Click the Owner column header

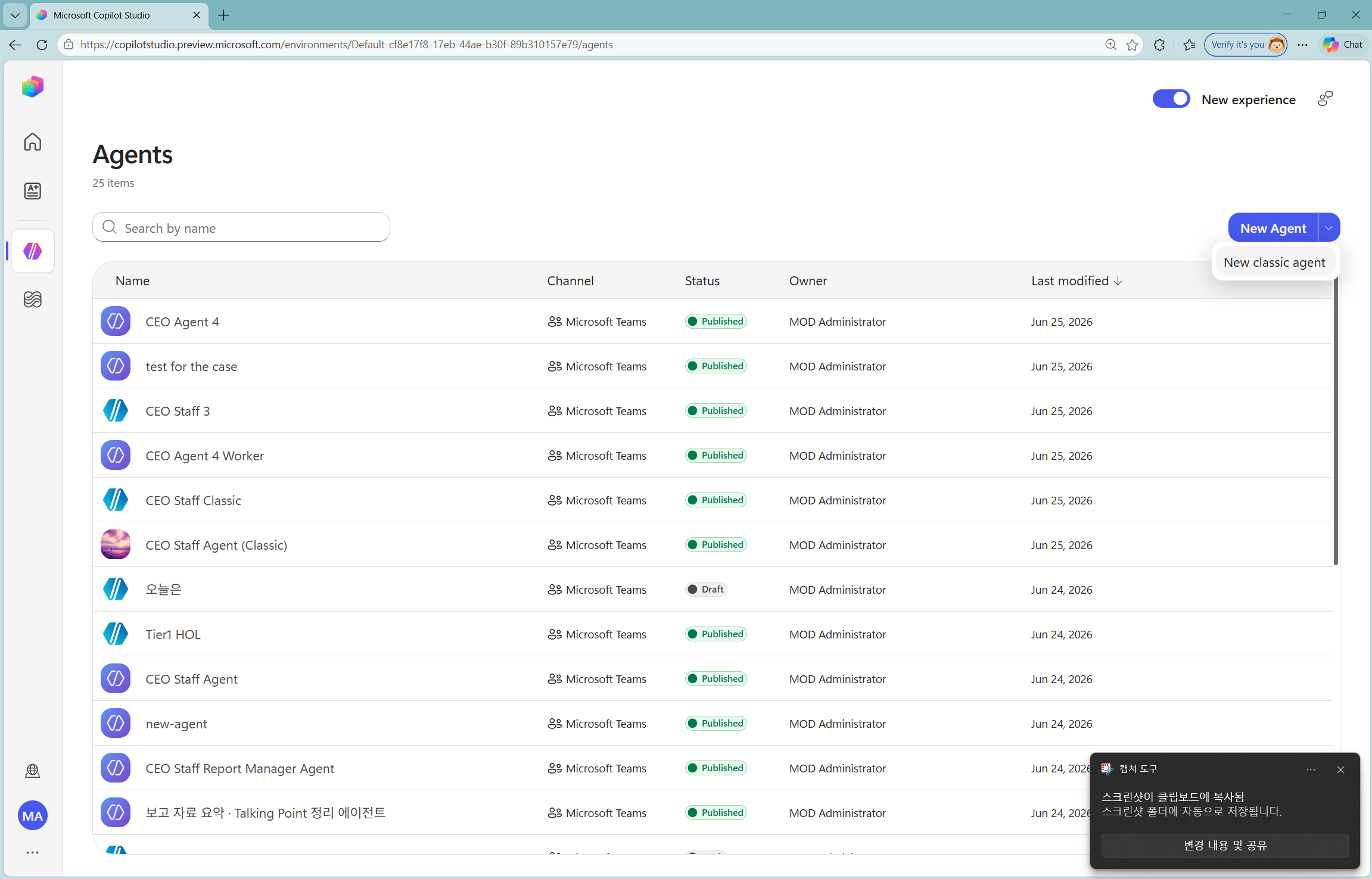(808, 280)
